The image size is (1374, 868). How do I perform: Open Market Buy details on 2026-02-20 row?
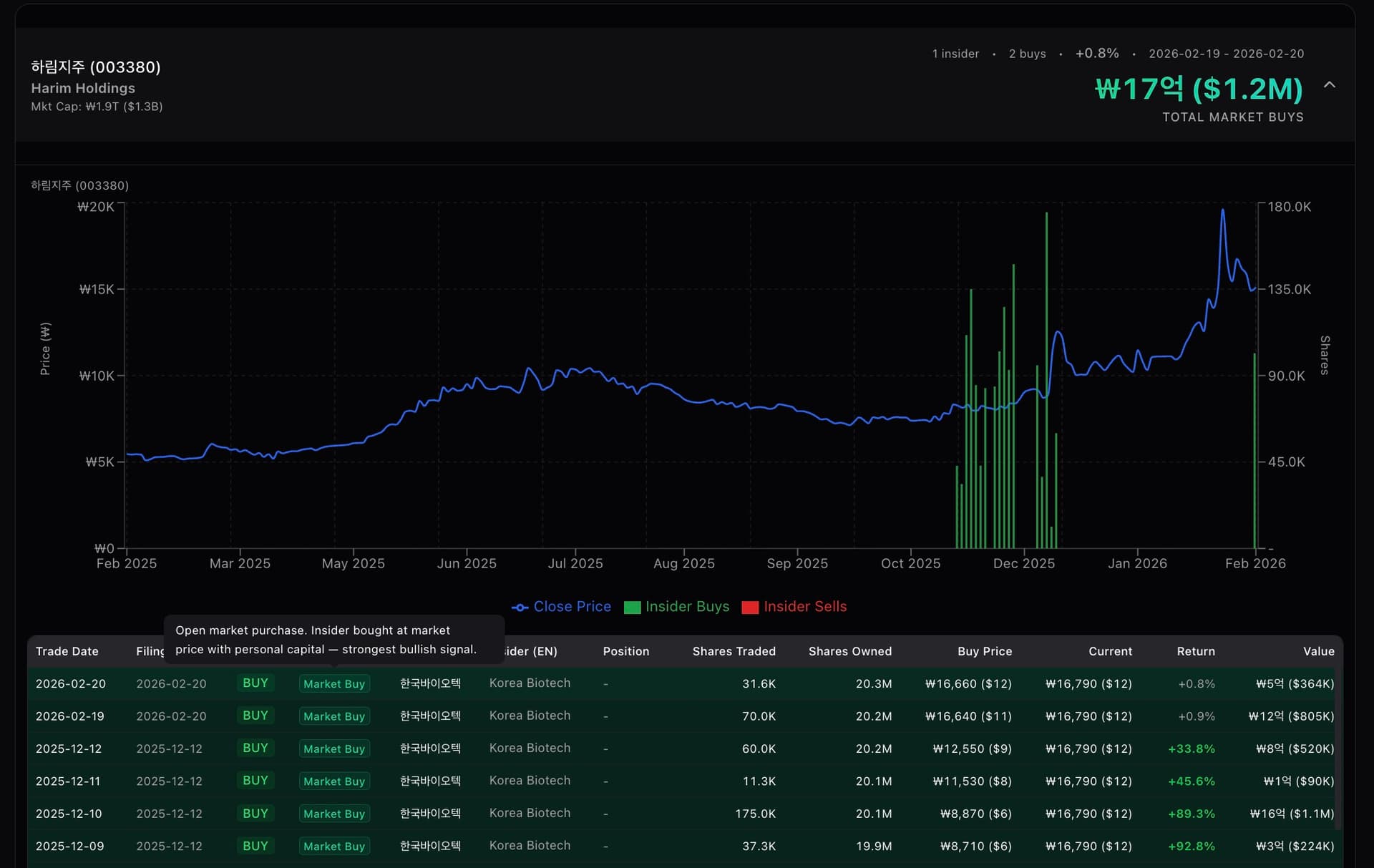(333, 683)
